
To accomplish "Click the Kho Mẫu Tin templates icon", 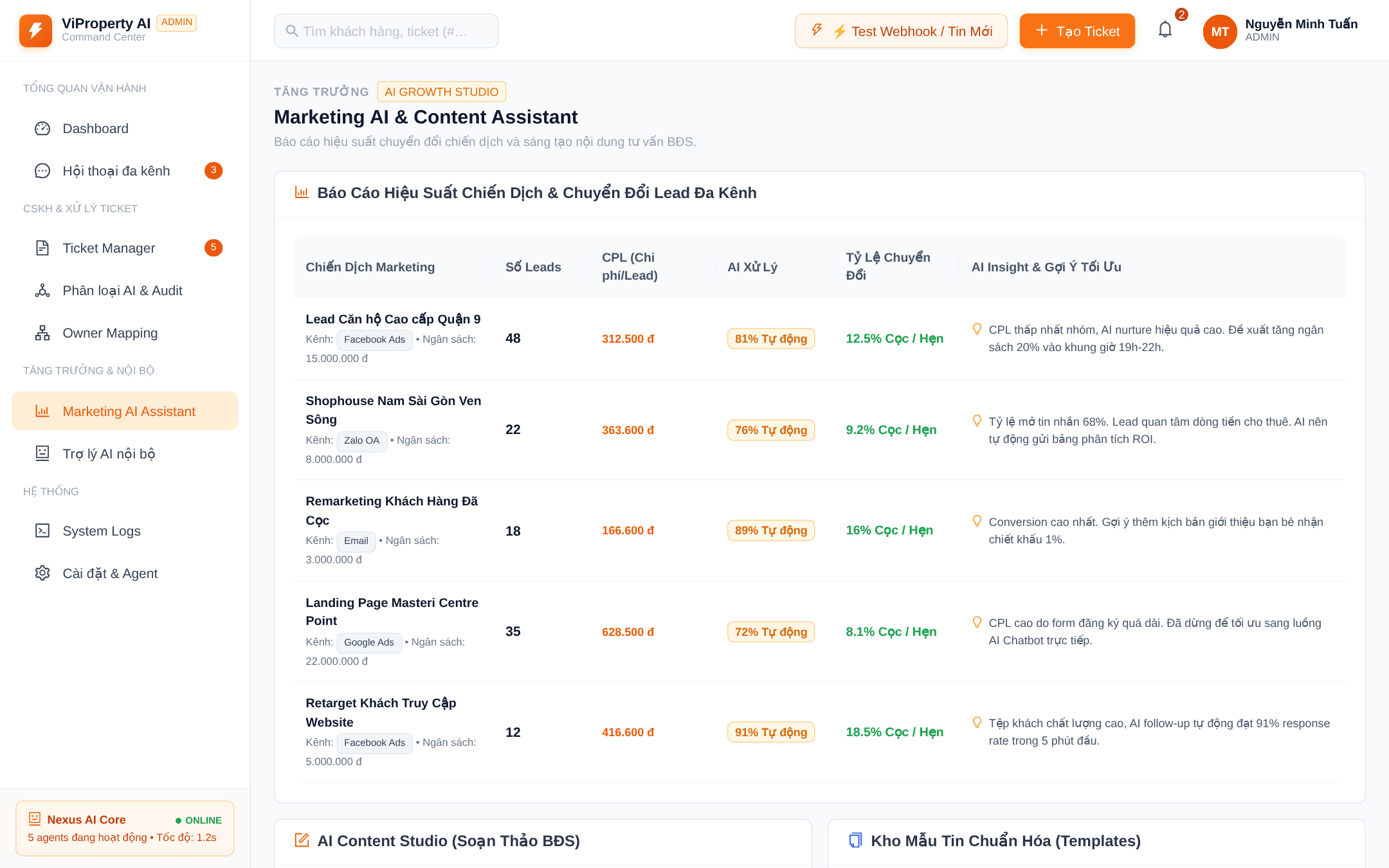I will click(x=855, y=840).
